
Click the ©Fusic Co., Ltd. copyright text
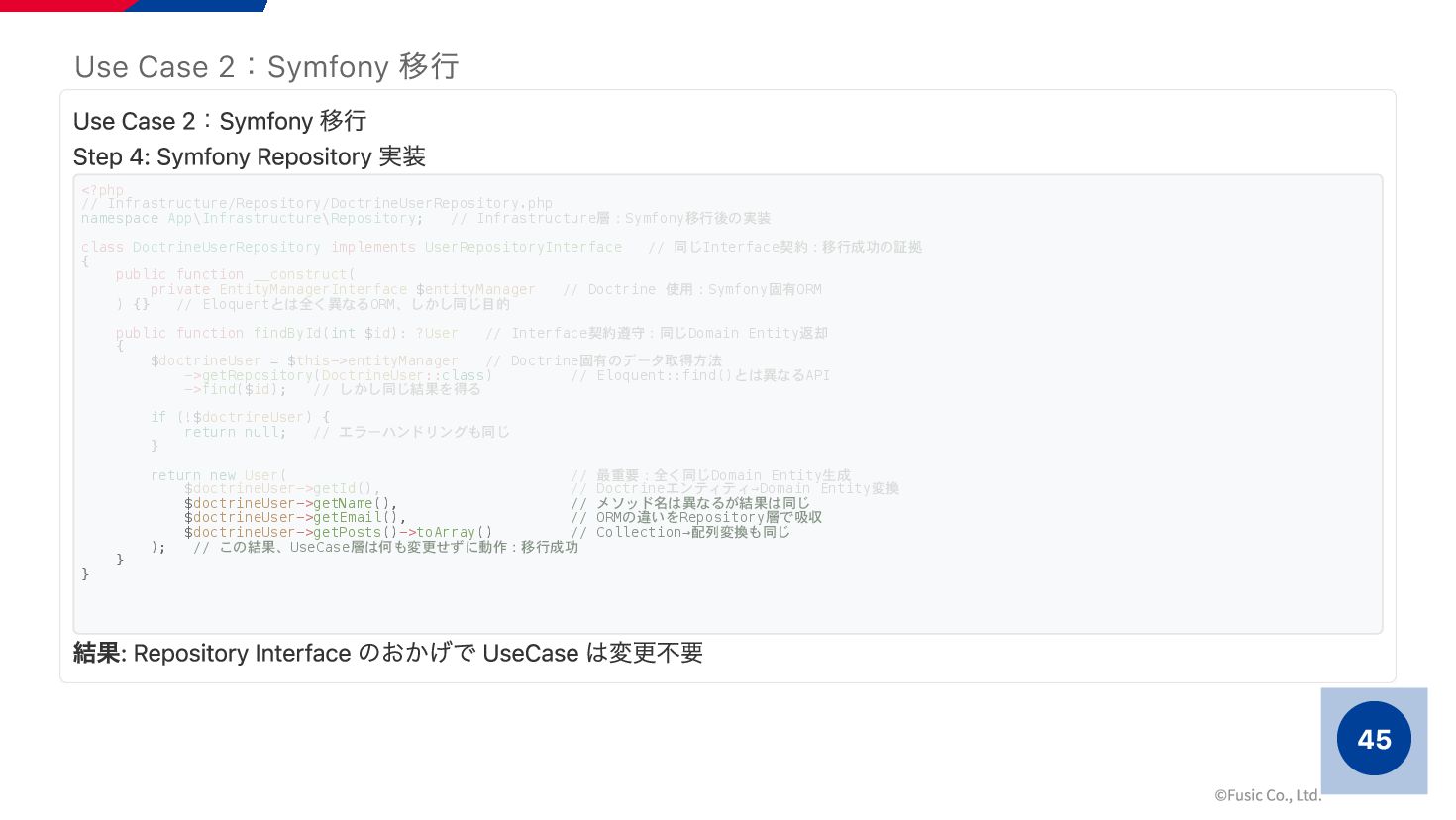(x=1268, y=795)
